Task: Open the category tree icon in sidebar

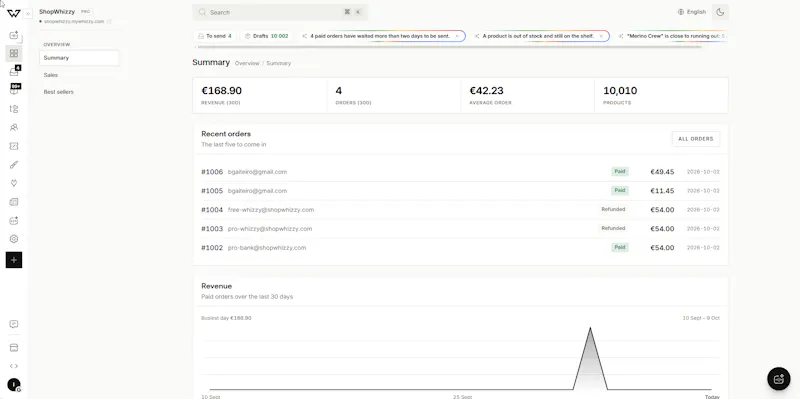Action: [14, 109]
